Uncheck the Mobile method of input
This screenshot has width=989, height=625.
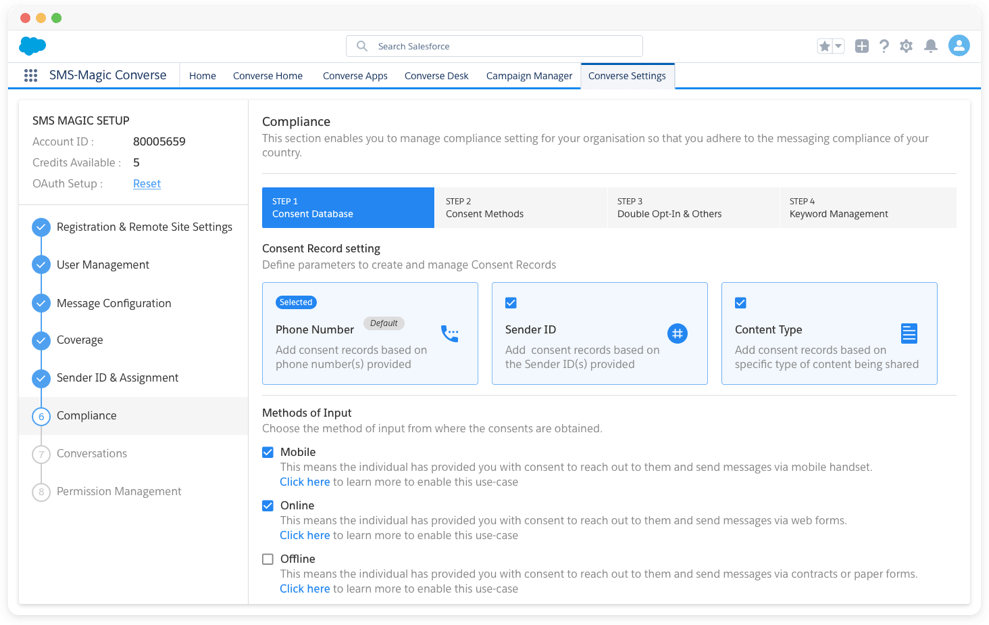(x=268, y=452)
